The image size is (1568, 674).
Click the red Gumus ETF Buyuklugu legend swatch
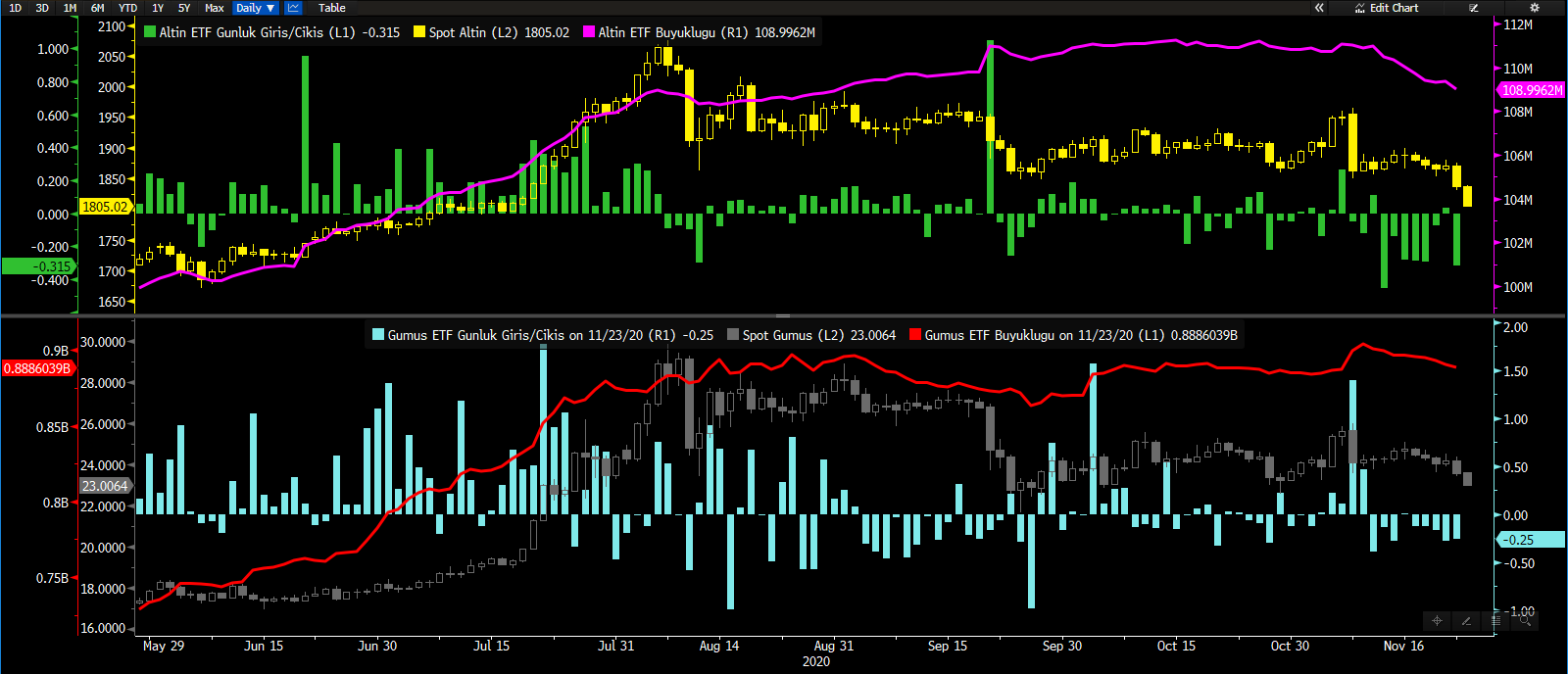point(915,335)
